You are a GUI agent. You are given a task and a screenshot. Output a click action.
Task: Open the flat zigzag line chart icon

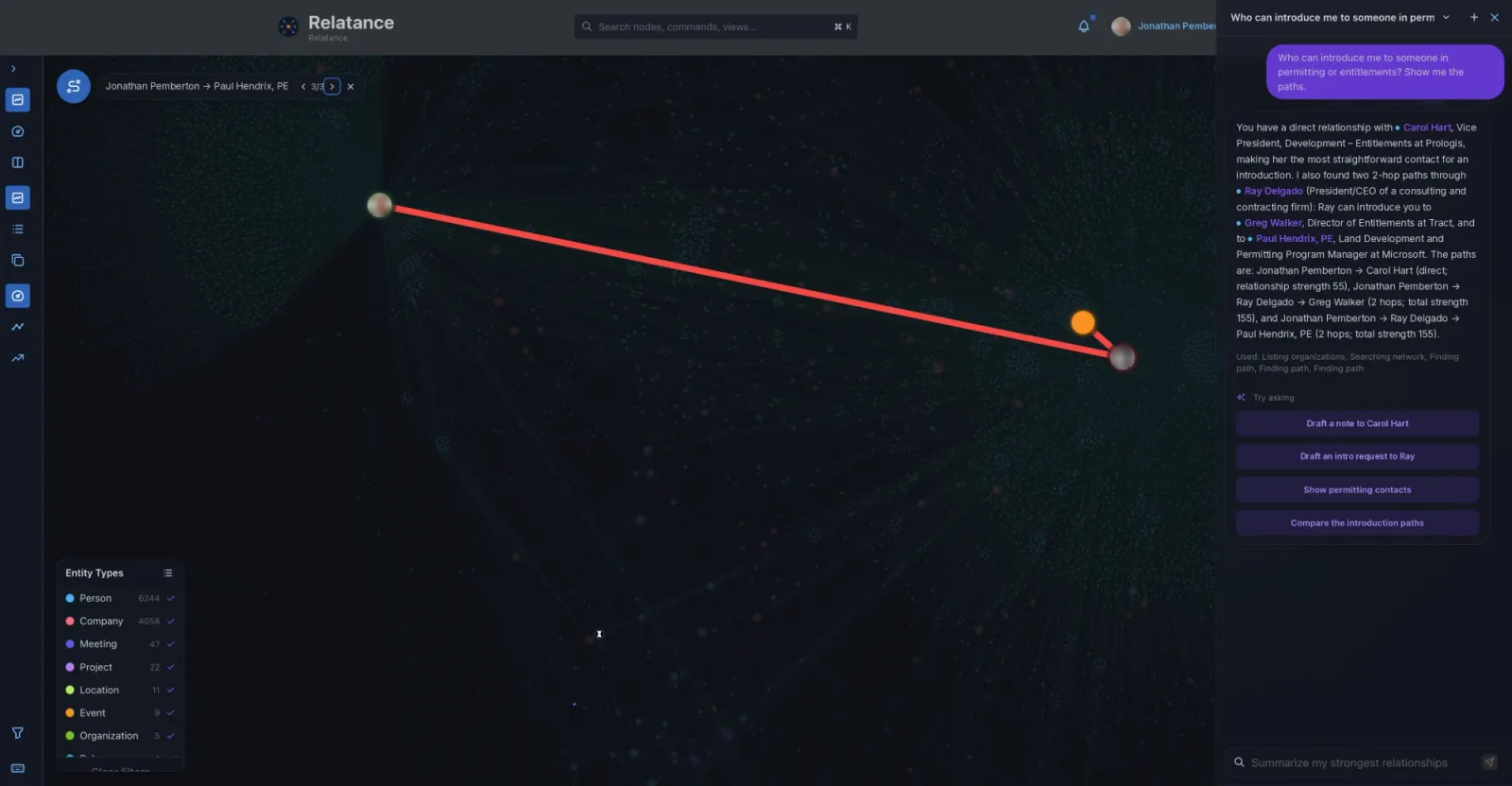point(17,327)
